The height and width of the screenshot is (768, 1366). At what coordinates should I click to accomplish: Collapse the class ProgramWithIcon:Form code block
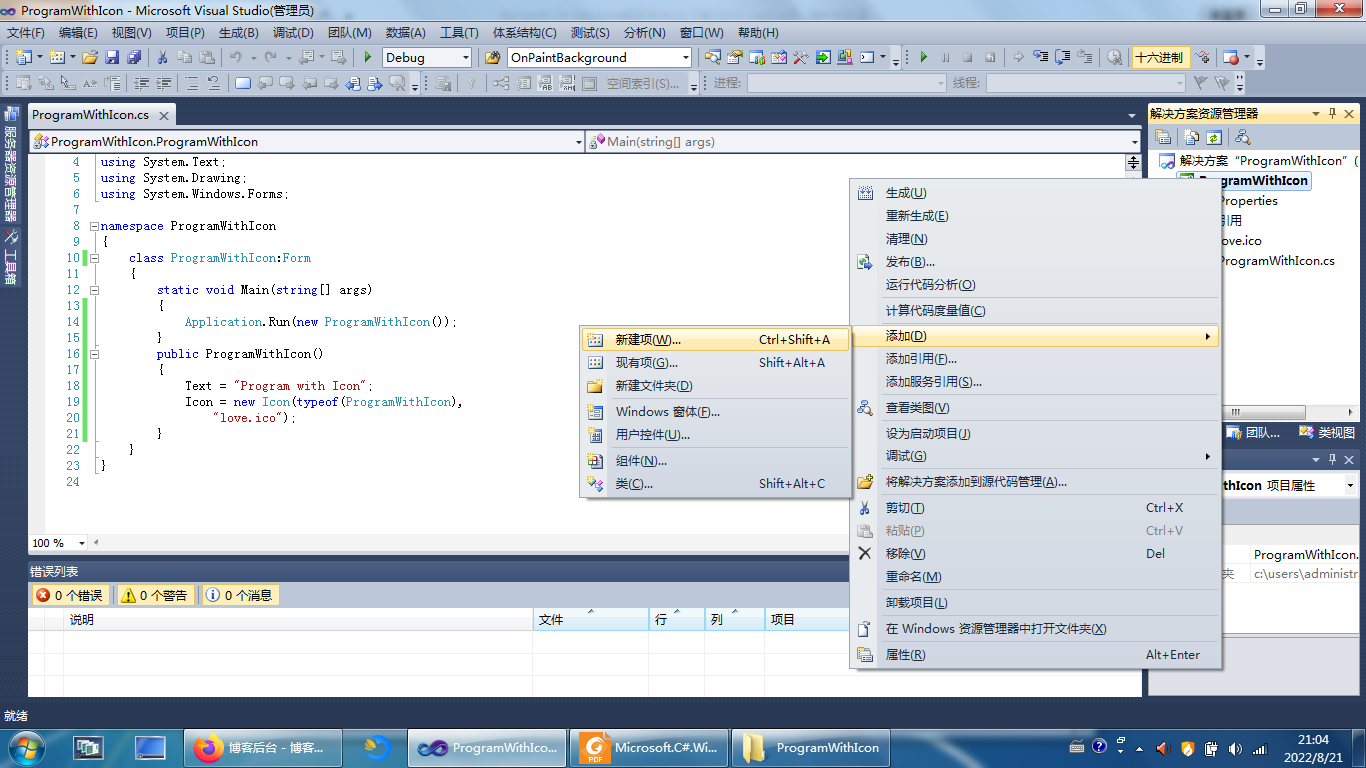click(94, 258)
